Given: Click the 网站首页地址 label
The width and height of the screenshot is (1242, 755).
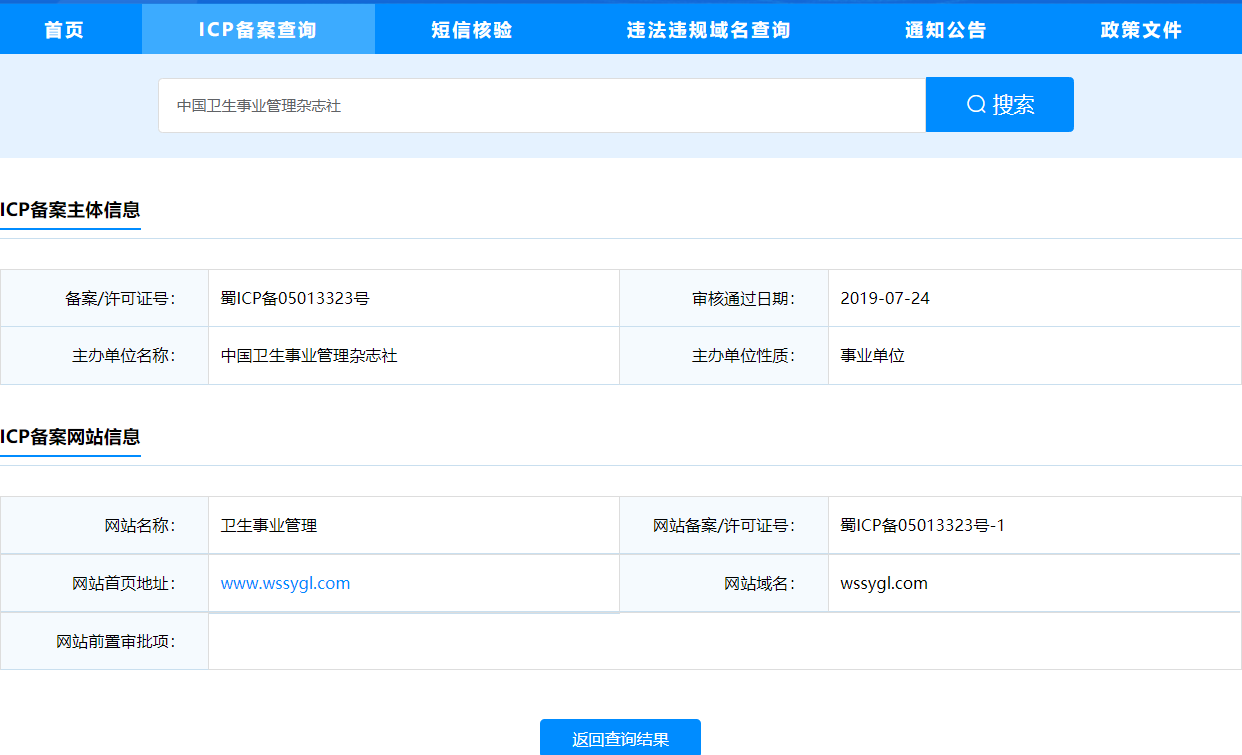Looking at the screenshot, I should (124, 583).
